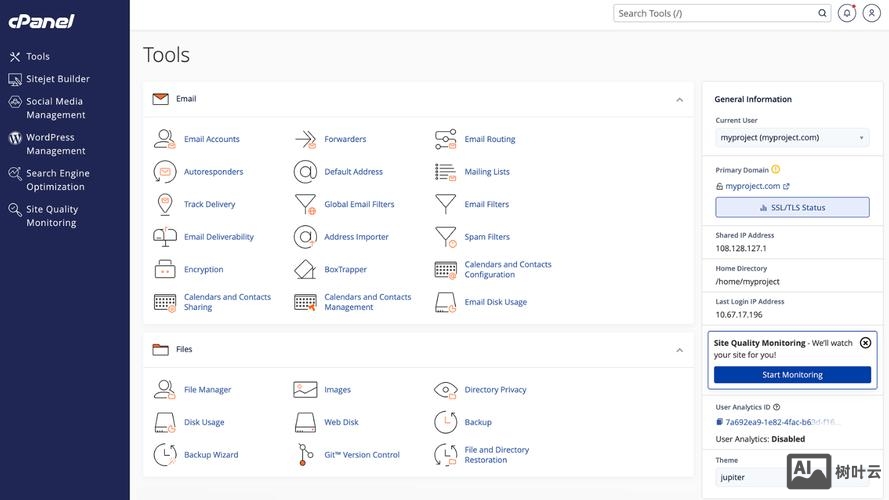The image size is (889, 500).
Task: Collapse the Files section
Action: point(679,350)
